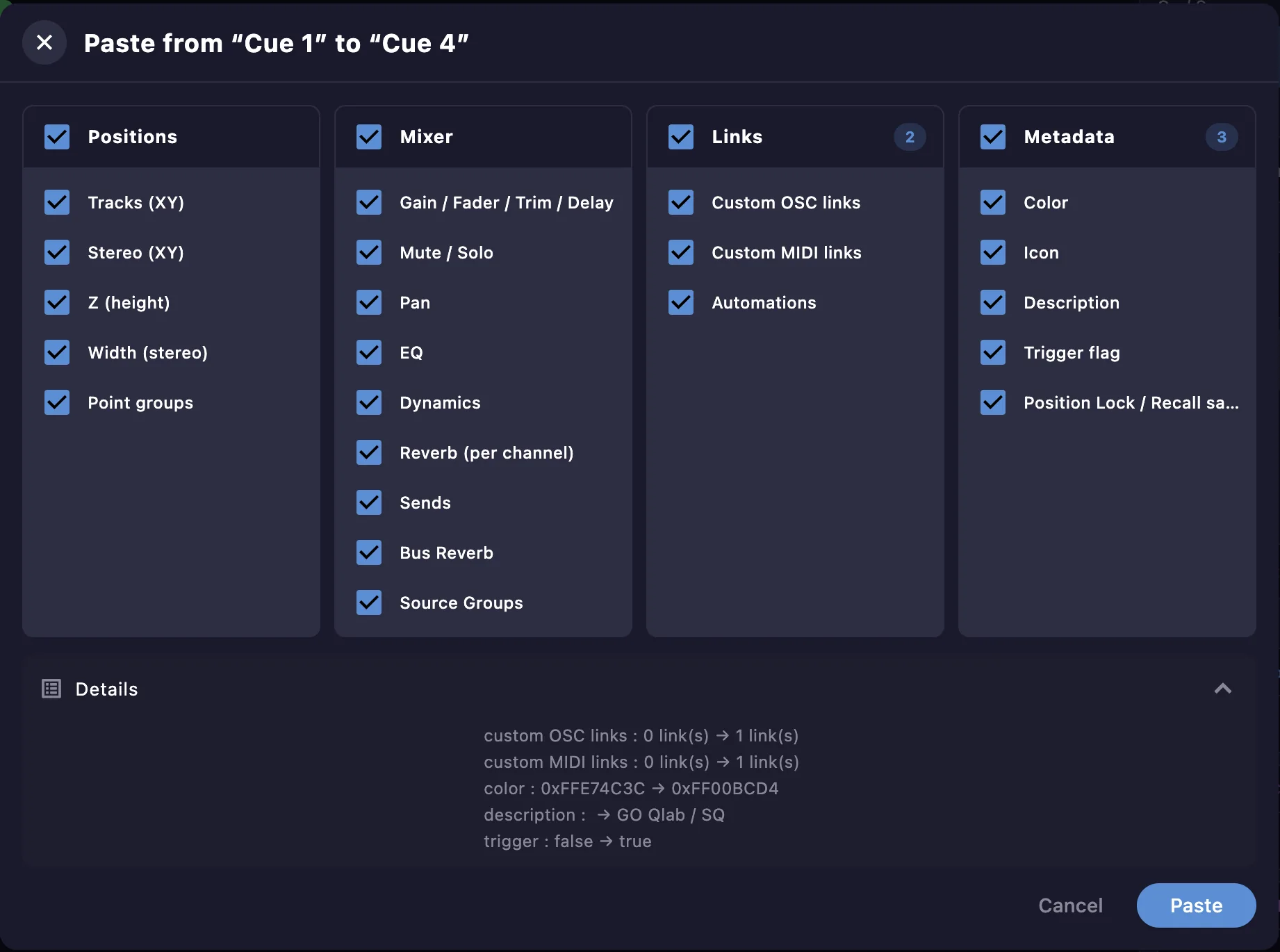Screen dimensions: 1280x952
Task: Toggle the Icon metadata checkbox
Action: 993,252
